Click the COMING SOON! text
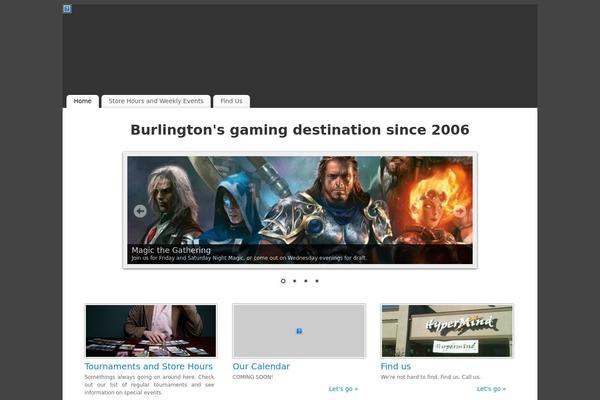 (x=253, y=377)
